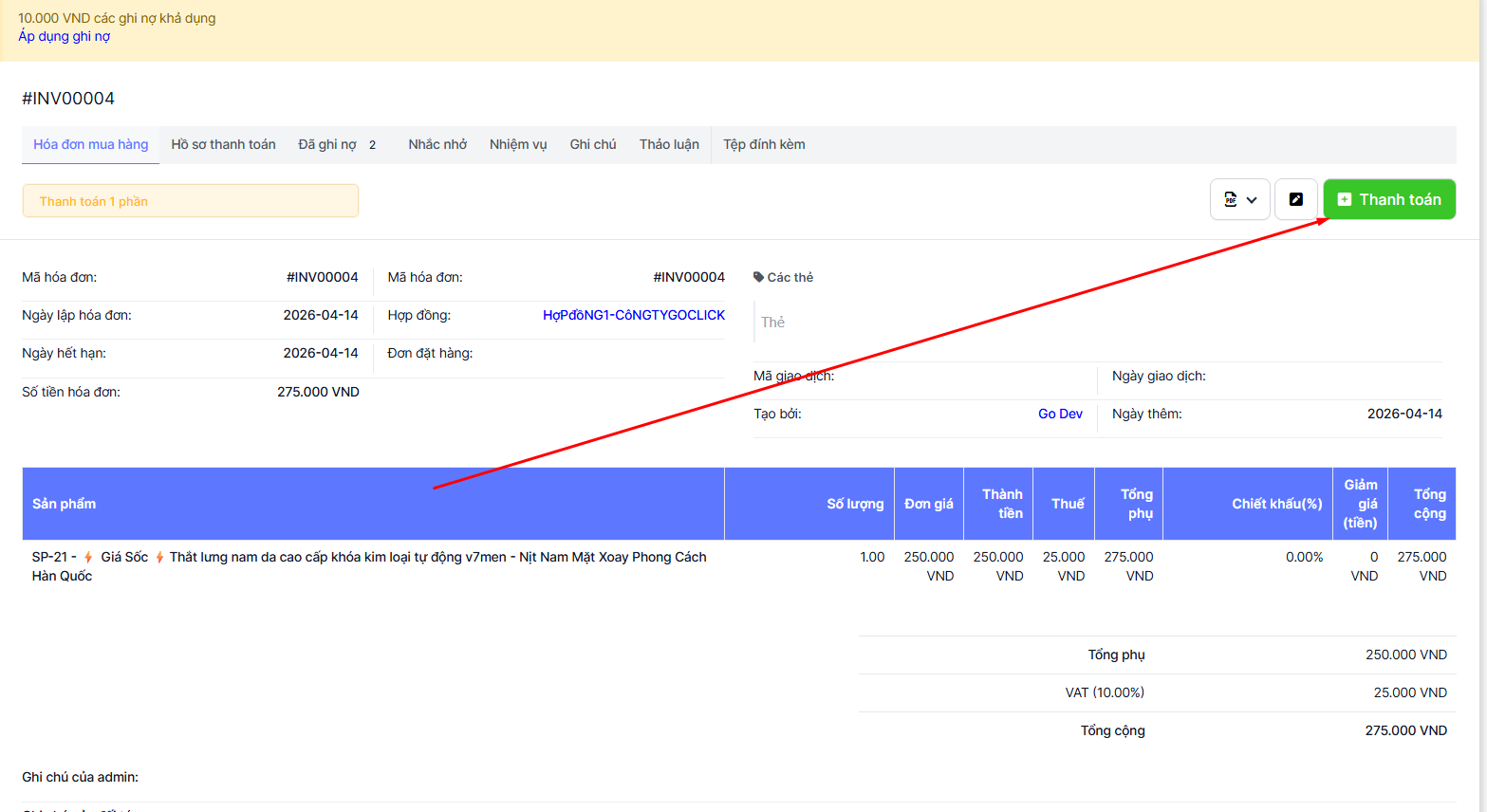Click the Thẻ tags input field
Image resolution: width=1487 pixels, height=812 pixels.
point(1091,323)
